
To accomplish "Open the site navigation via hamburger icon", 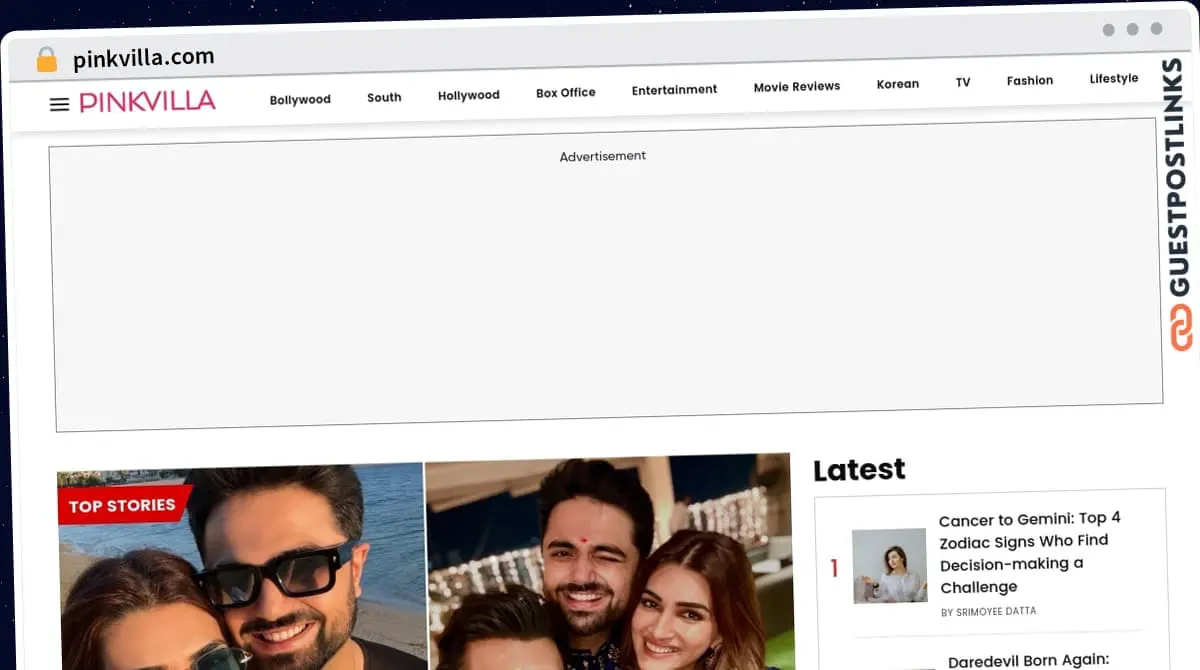I will click(58, 103).
